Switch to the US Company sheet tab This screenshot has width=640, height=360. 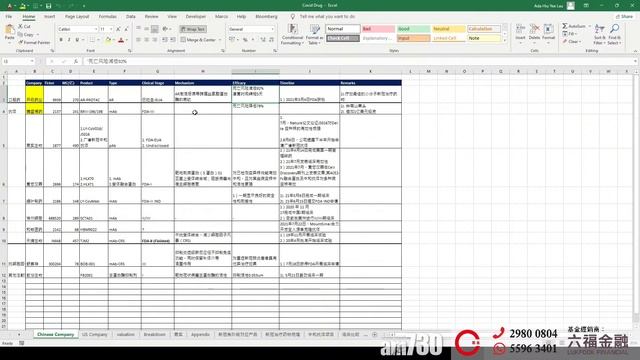coord(95,335)
